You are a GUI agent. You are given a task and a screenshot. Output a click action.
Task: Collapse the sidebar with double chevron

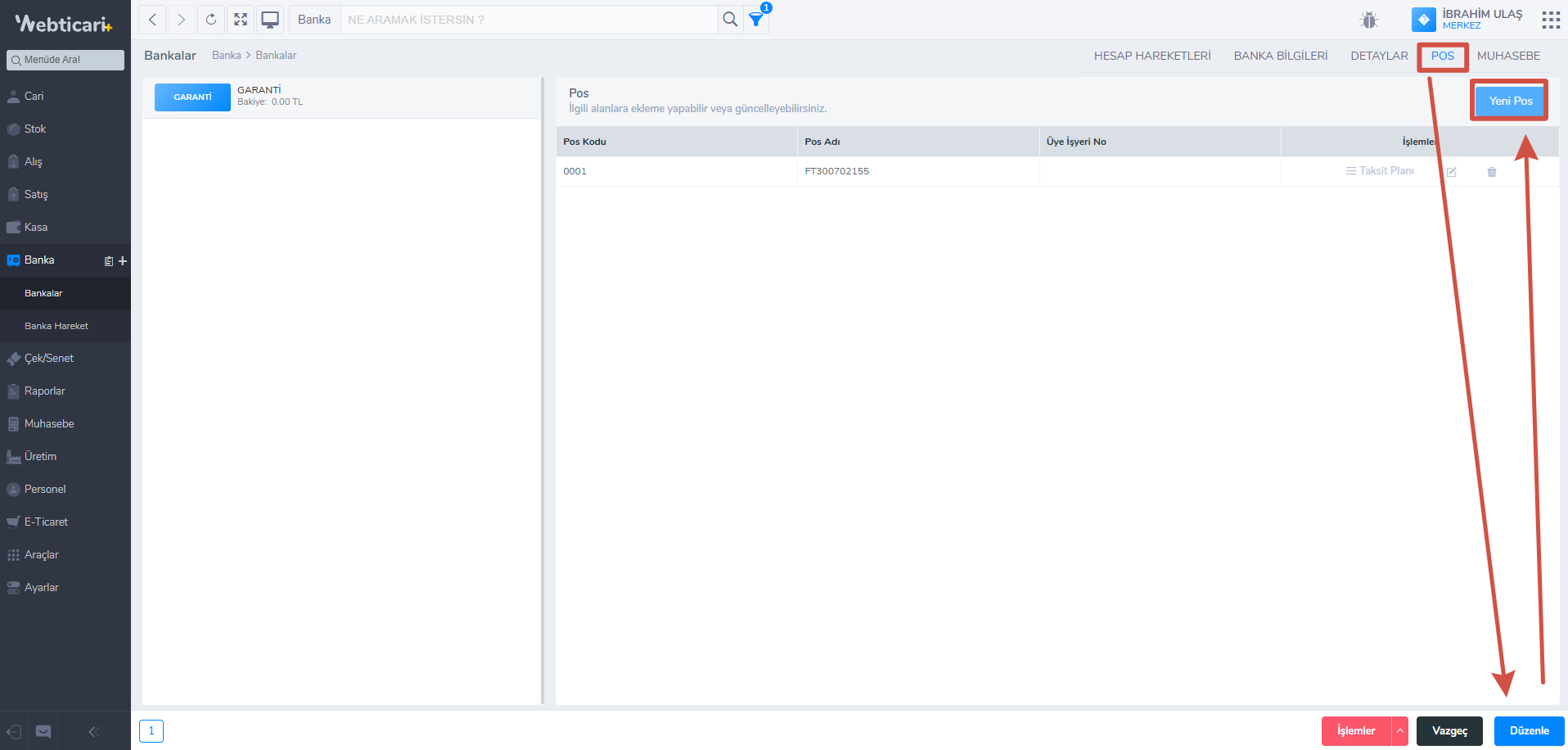(x=93, y=732)
